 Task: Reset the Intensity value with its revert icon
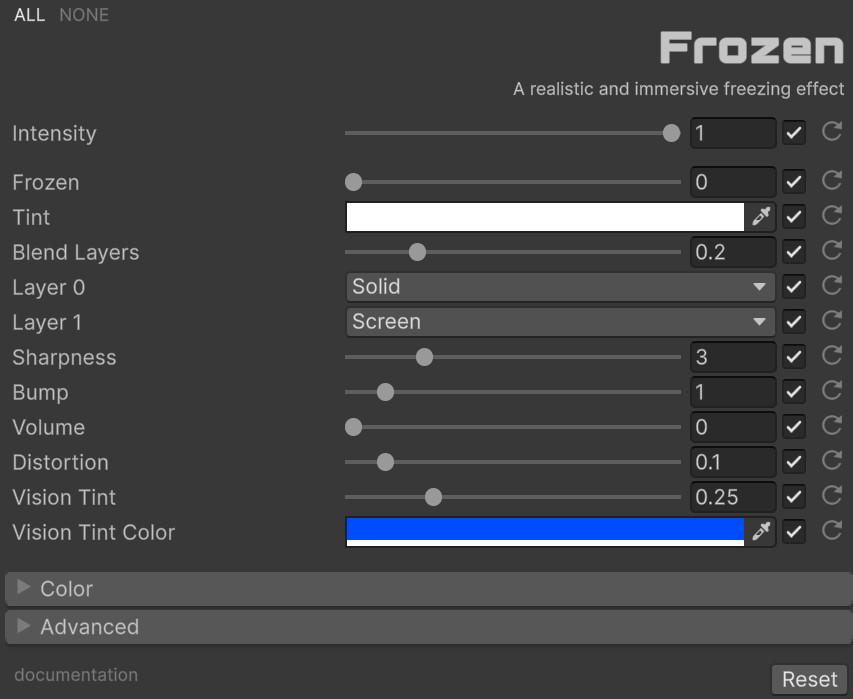click(x=831, y=132)
